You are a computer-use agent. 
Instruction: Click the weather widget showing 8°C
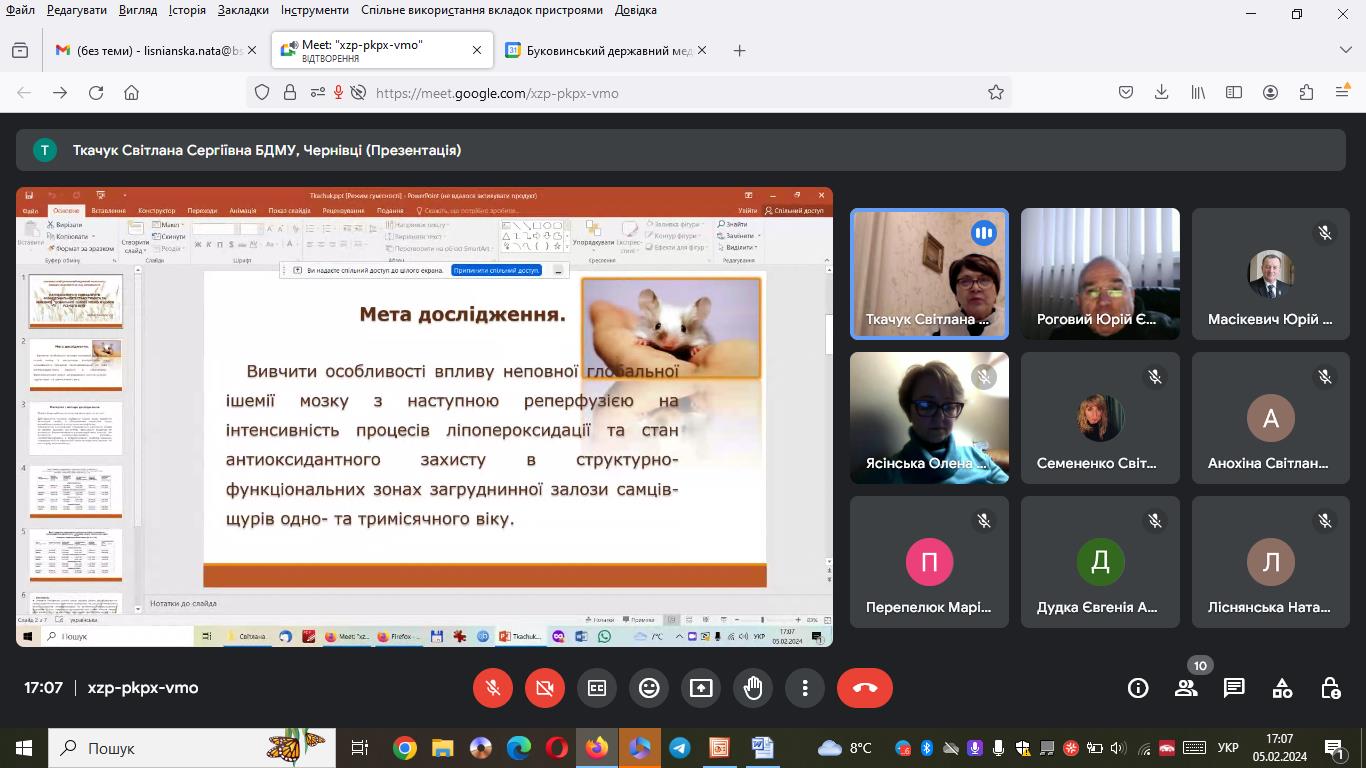click(845, 748)
